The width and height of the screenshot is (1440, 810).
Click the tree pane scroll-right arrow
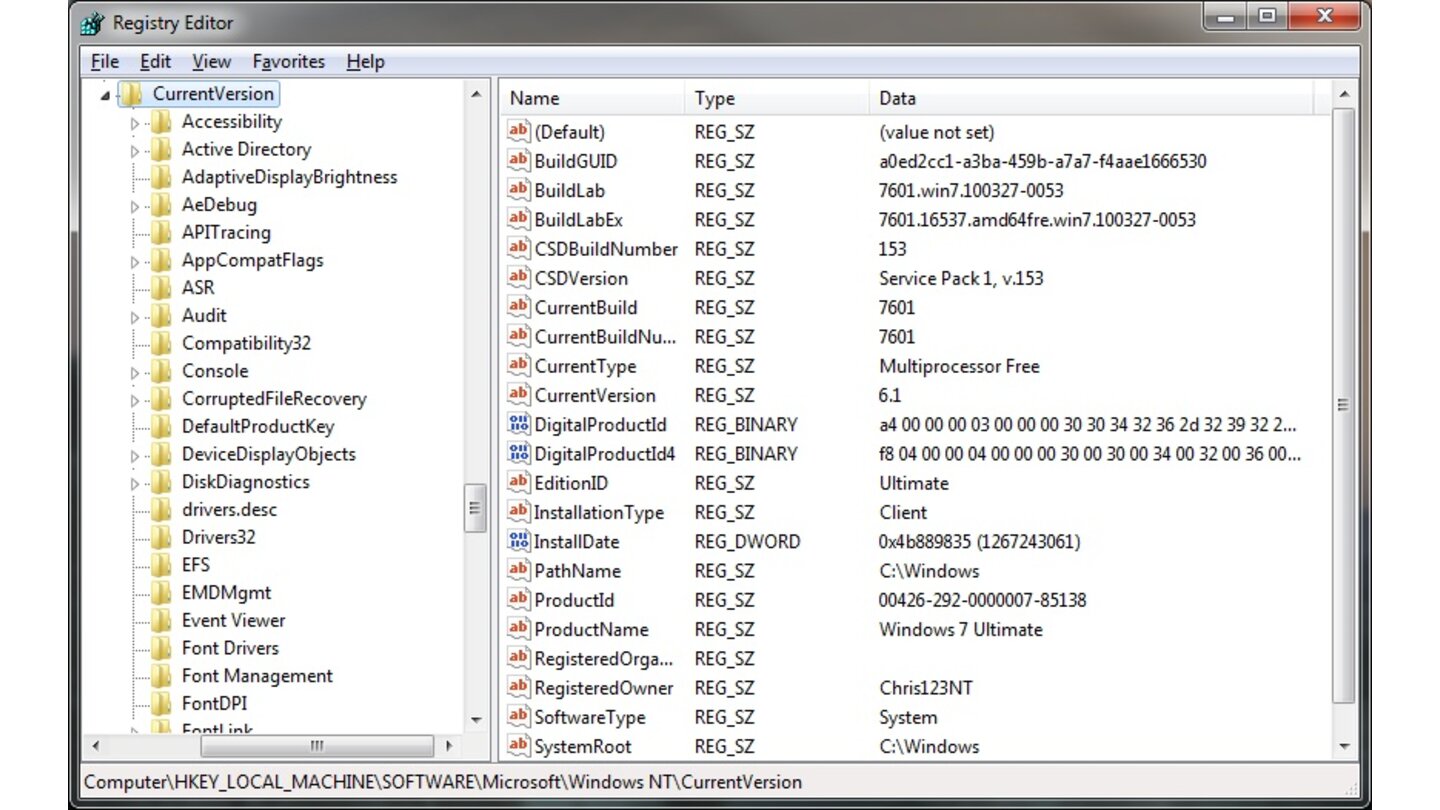pyautogui.click(x=448, y=746)
